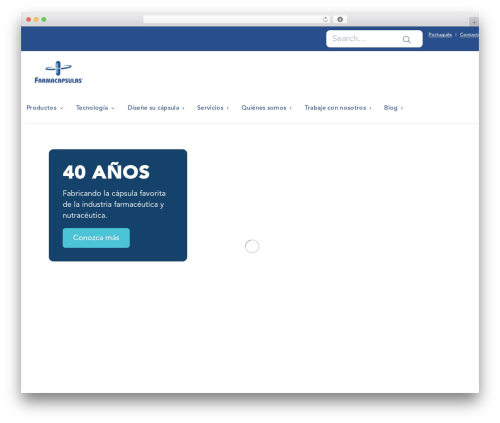
Task: Open the Productos menu
Action: pyautogui.click(x=42, y=108)
